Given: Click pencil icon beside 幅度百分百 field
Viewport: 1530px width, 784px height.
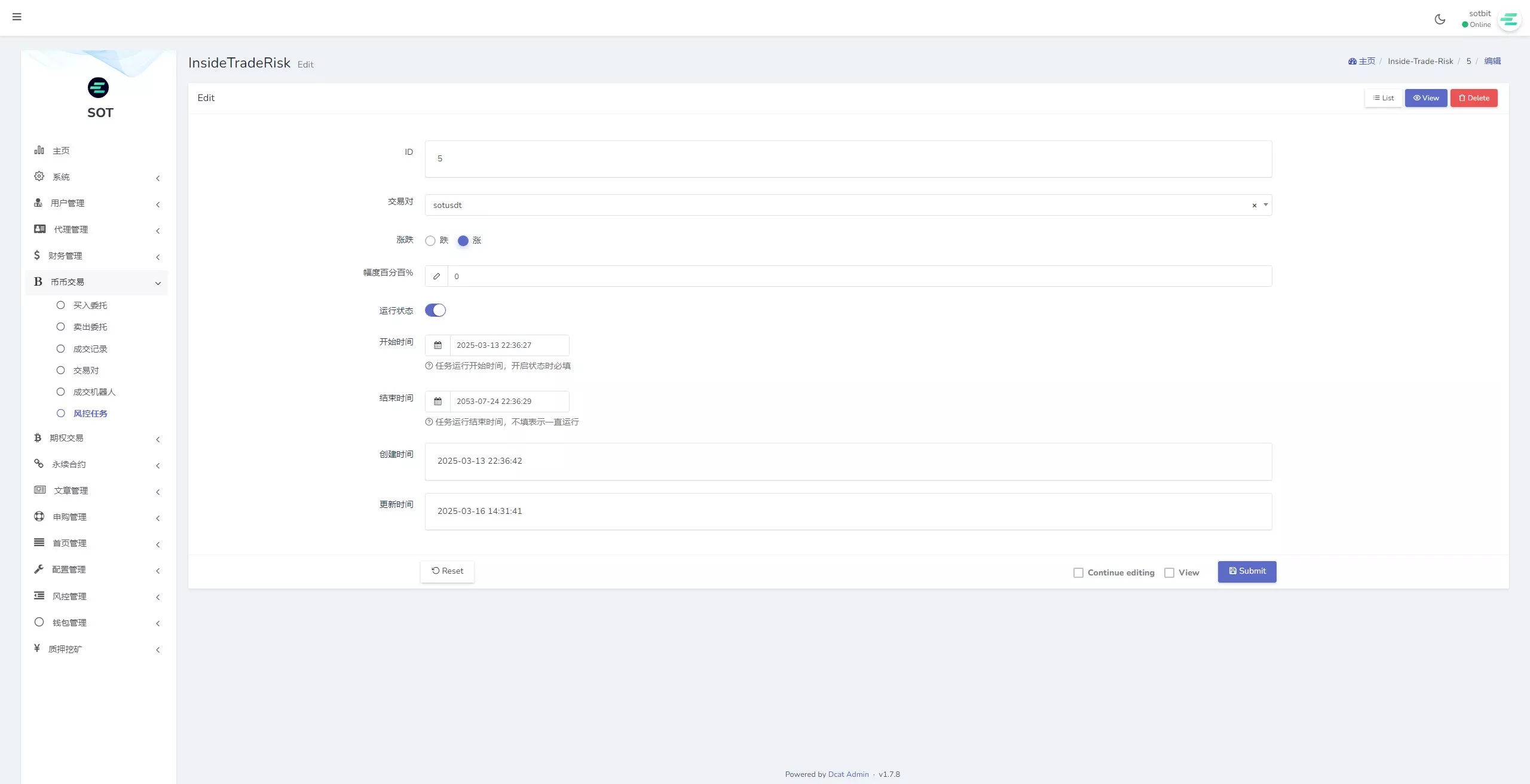Looking at the screenshot, I should 437,276.
